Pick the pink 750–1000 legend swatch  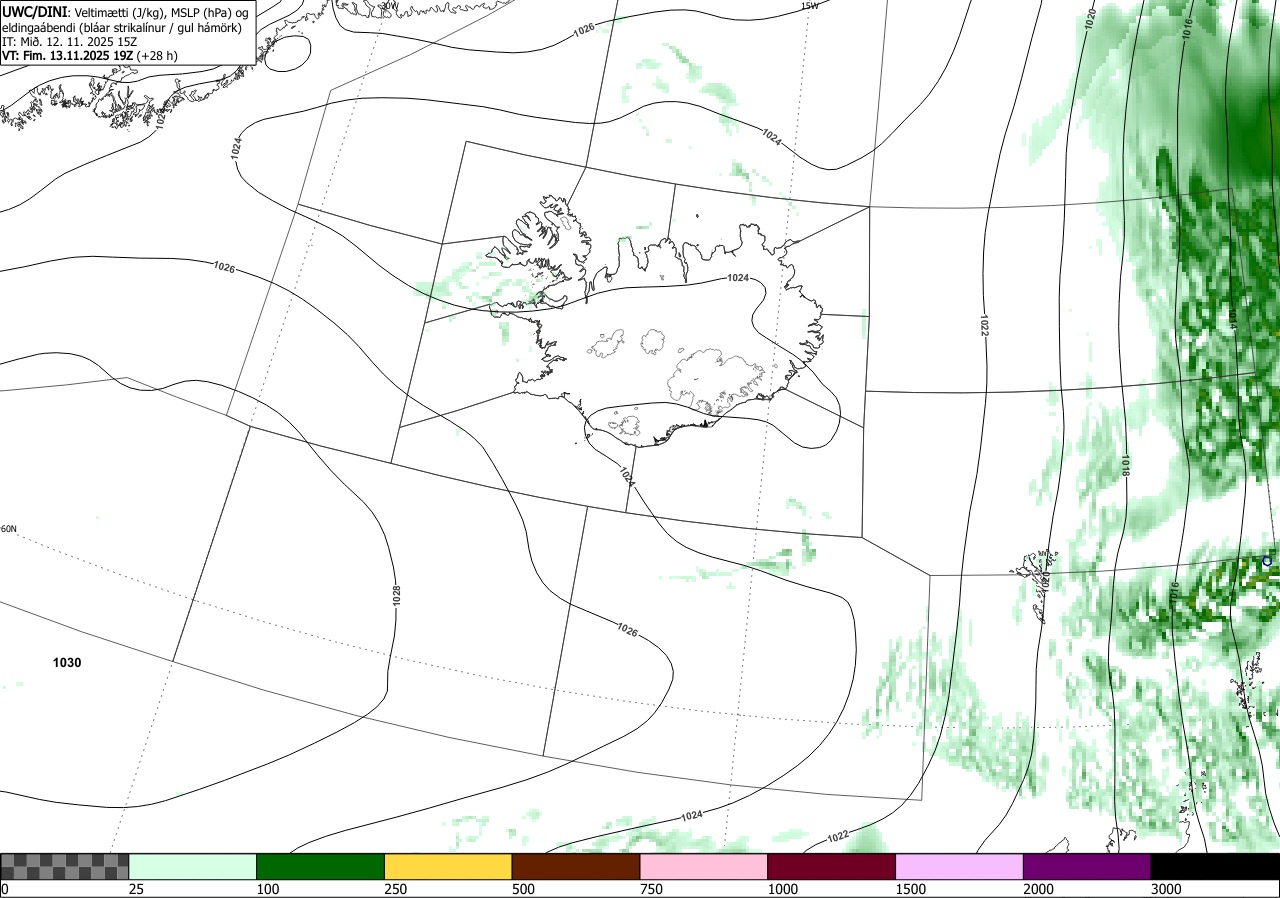tap(704, 866)
